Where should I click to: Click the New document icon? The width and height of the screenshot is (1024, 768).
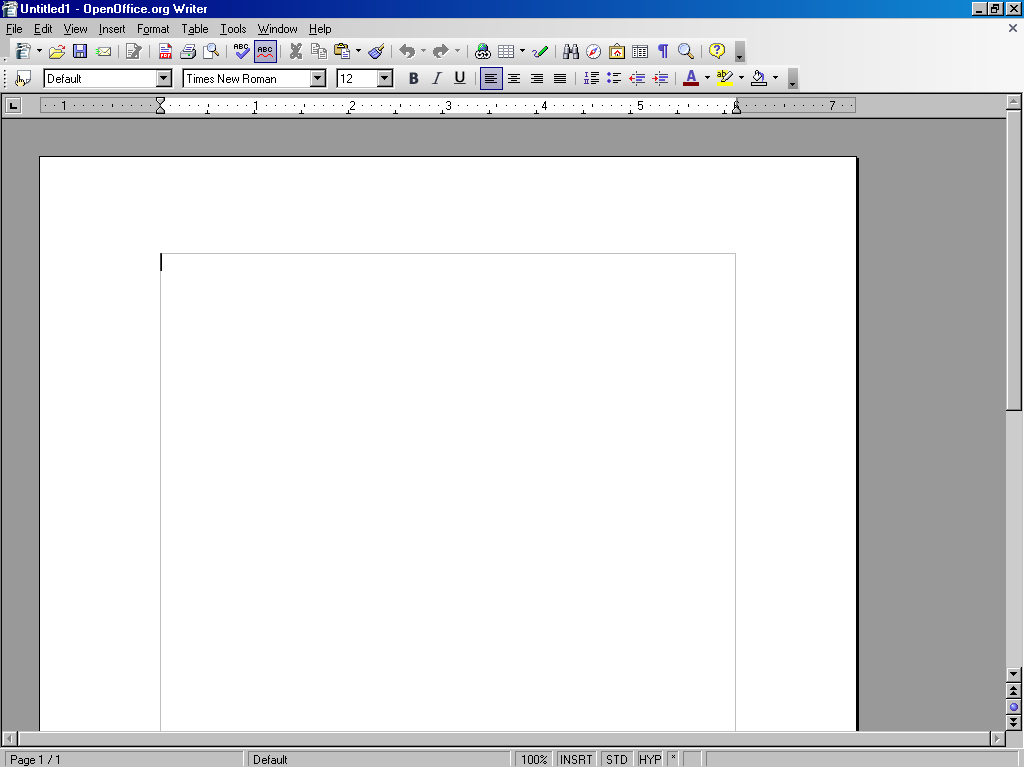pos(24,51)
